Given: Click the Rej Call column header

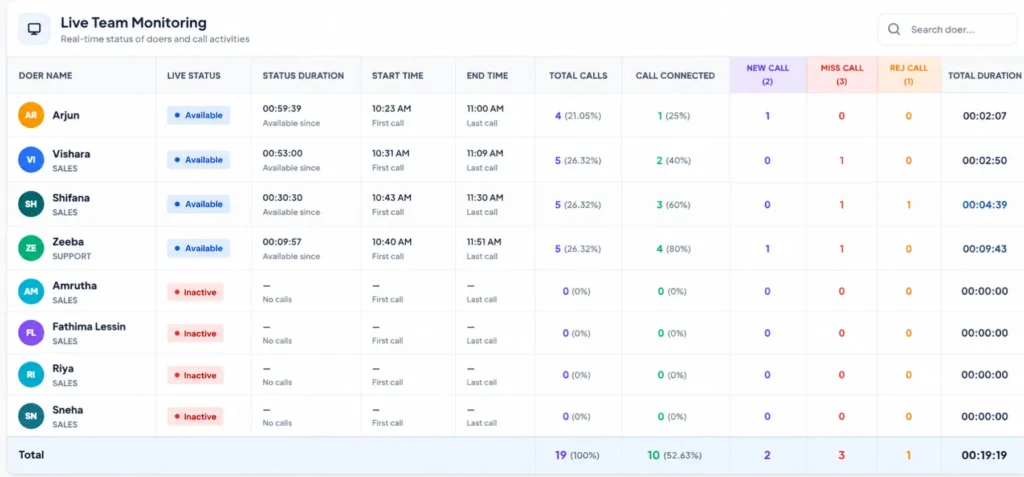Looking at the screenshot, I should coord(908,74).
